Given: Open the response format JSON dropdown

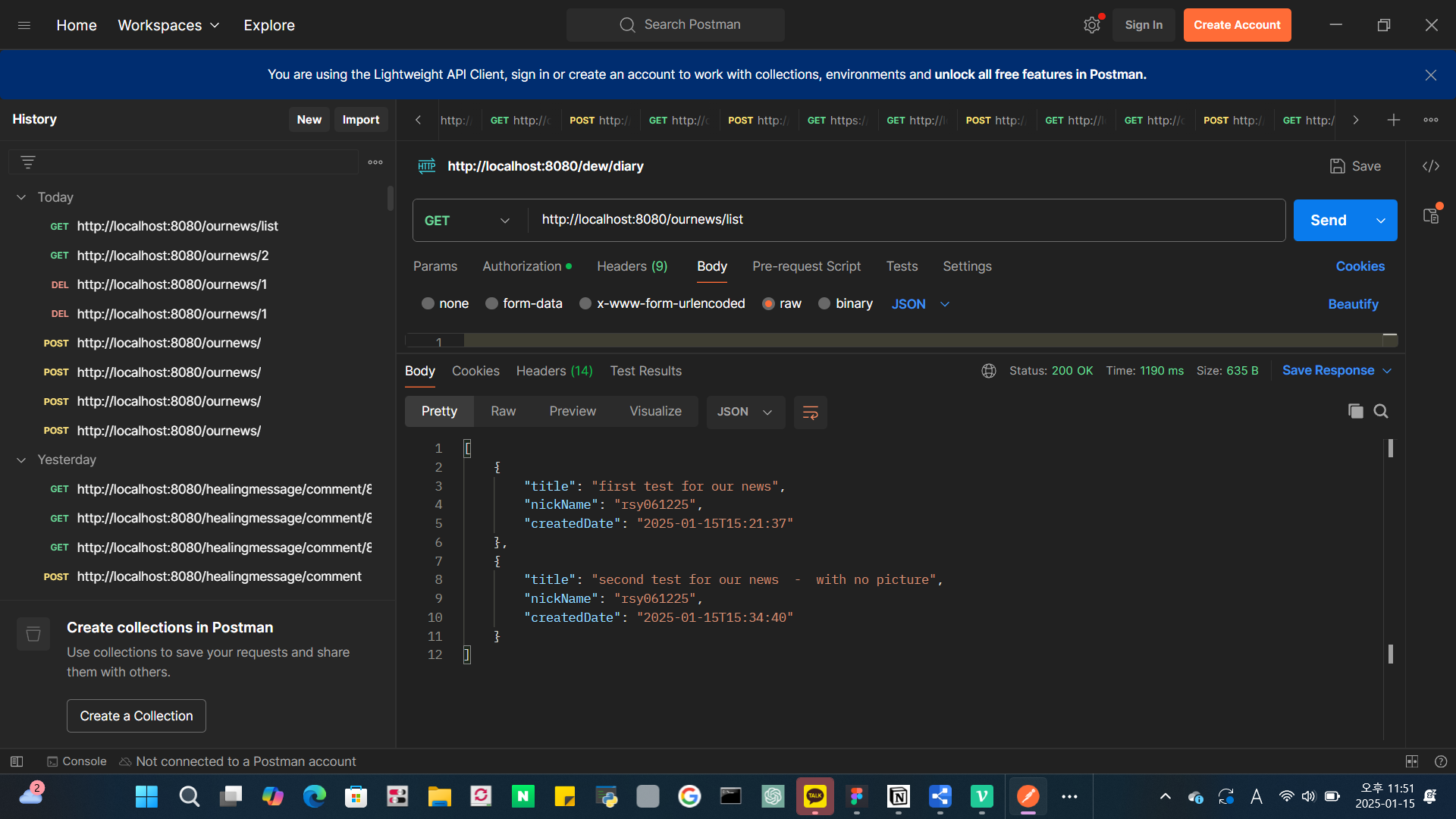Looking at the screenshot, I should click(745, 412).
